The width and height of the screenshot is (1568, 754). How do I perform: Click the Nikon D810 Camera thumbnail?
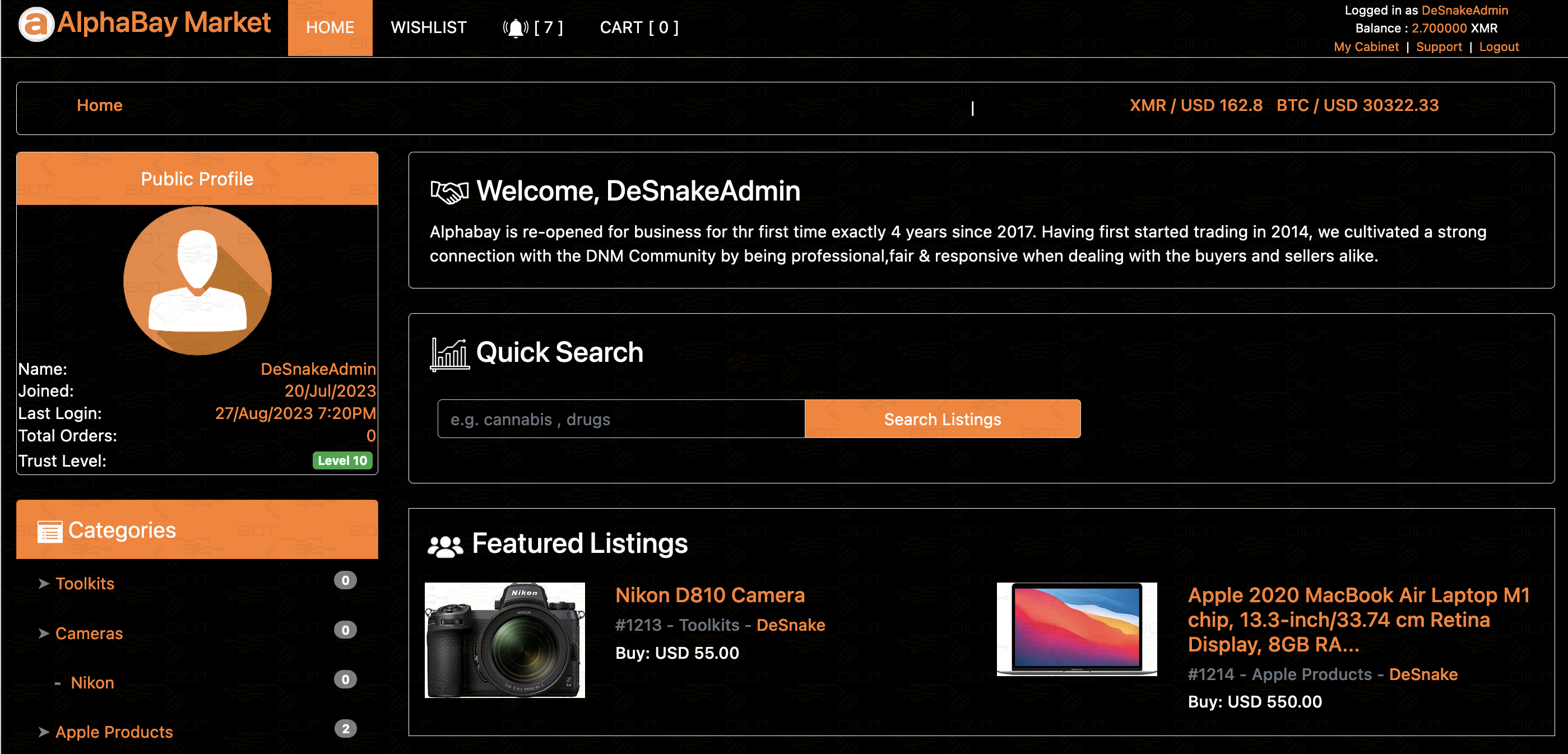tap(504, 640)
